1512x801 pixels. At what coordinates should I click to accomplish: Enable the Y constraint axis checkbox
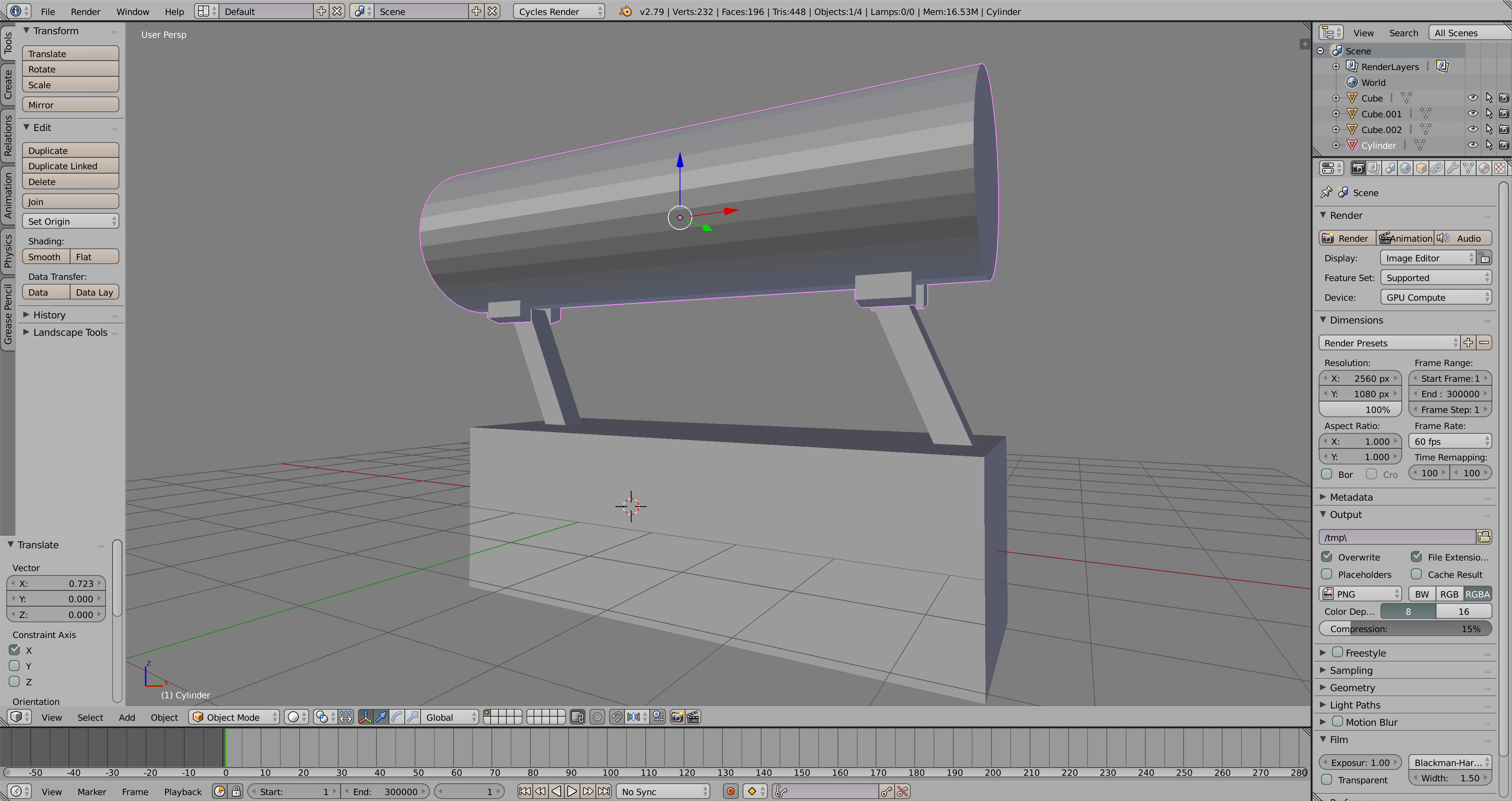point(15,666)
